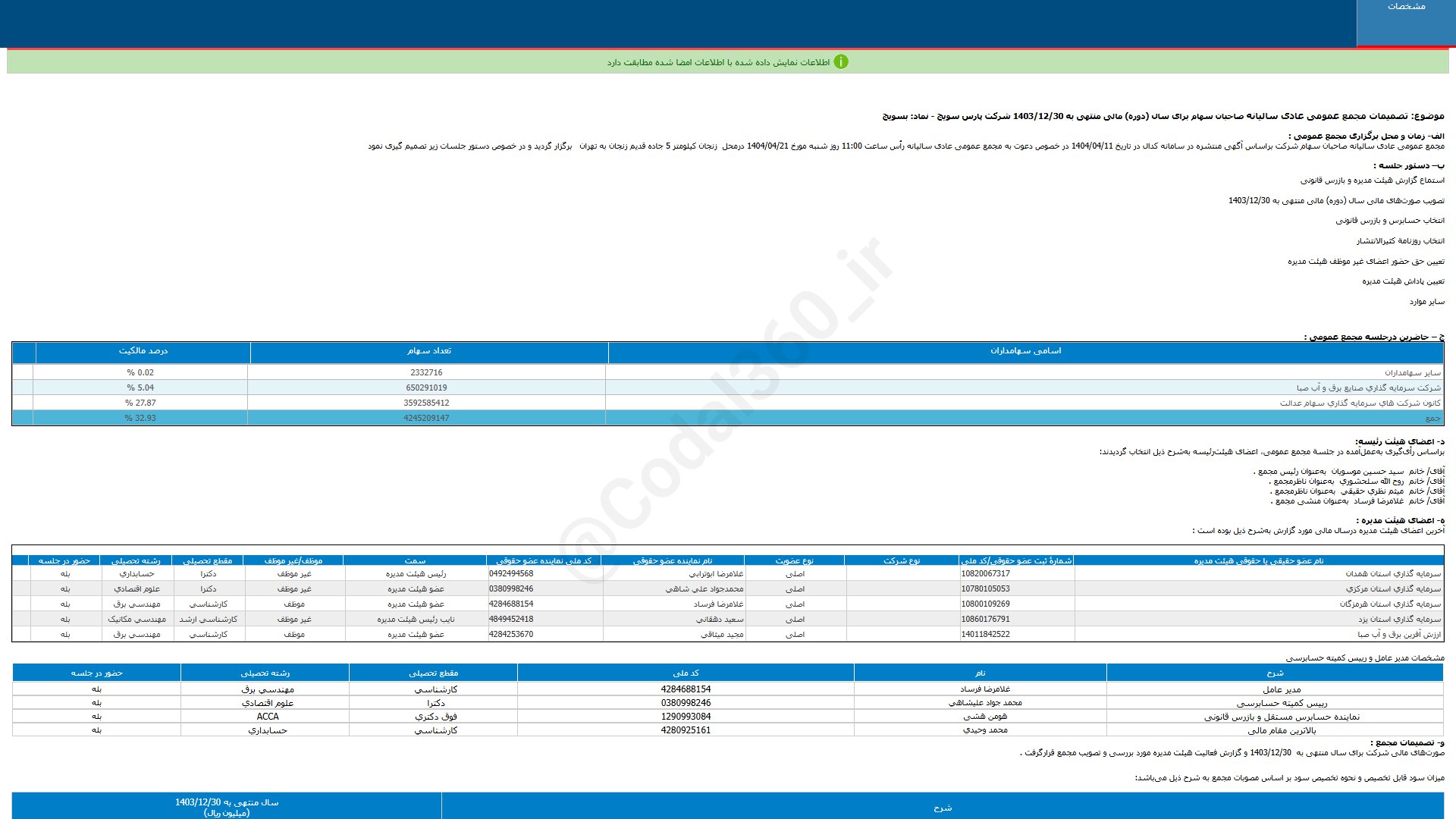Click registration number 10860176791
The image size is (1456, 819).
point(985,620)
